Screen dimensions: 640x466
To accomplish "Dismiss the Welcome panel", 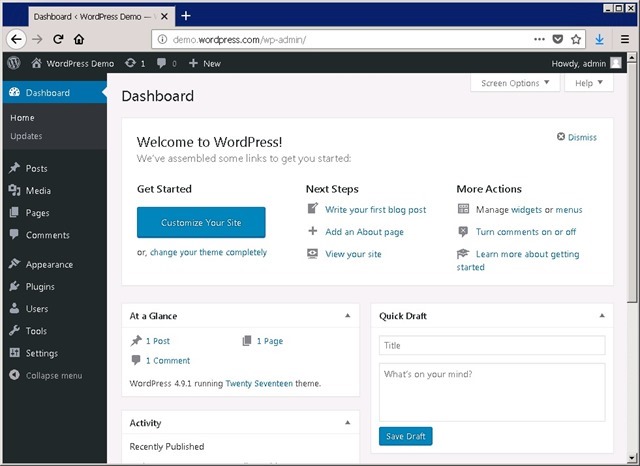I will 577,137.
